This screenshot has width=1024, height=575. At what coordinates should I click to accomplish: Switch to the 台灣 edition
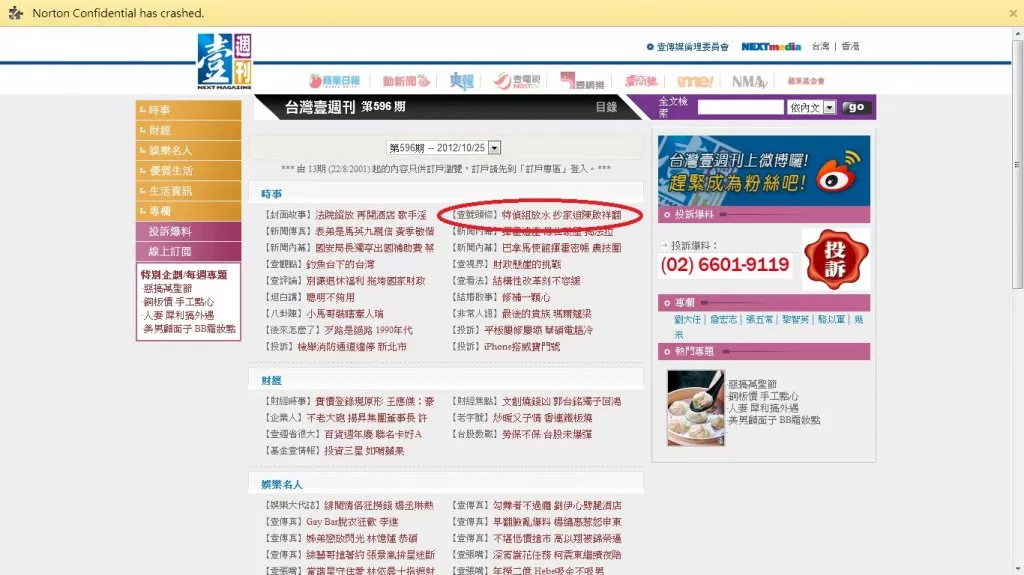click(820, 46)
